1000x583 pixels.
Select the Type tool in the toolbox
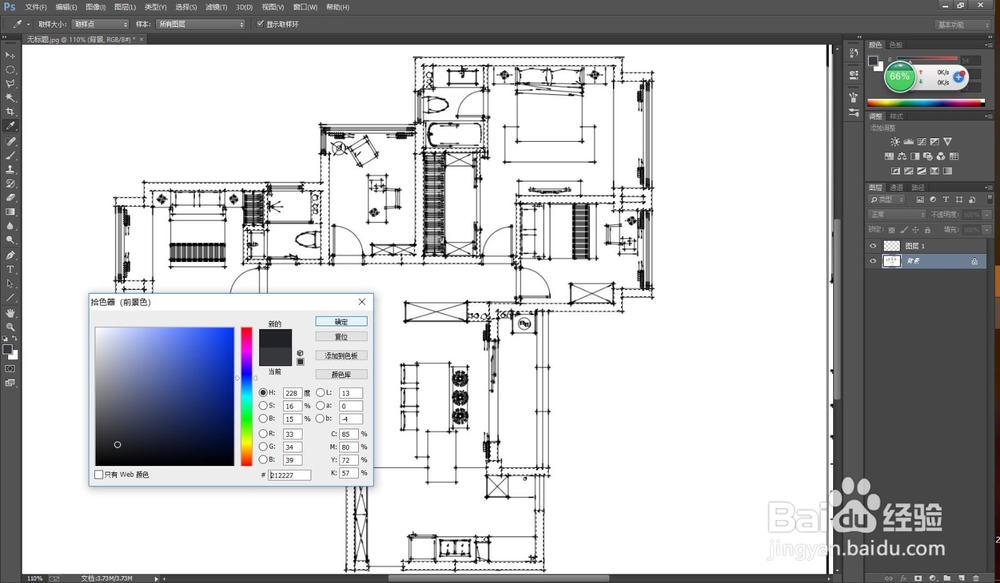pyautogui.click(x=10, y=269)
